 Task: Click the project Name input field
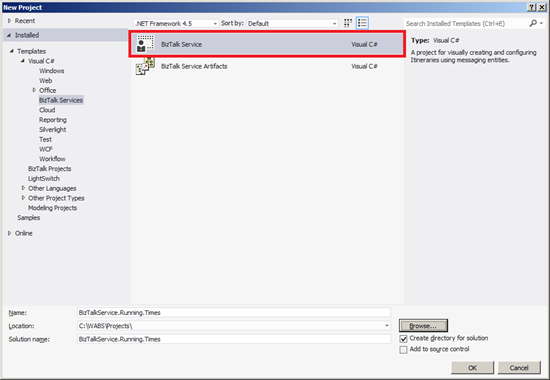coord(234,312)
